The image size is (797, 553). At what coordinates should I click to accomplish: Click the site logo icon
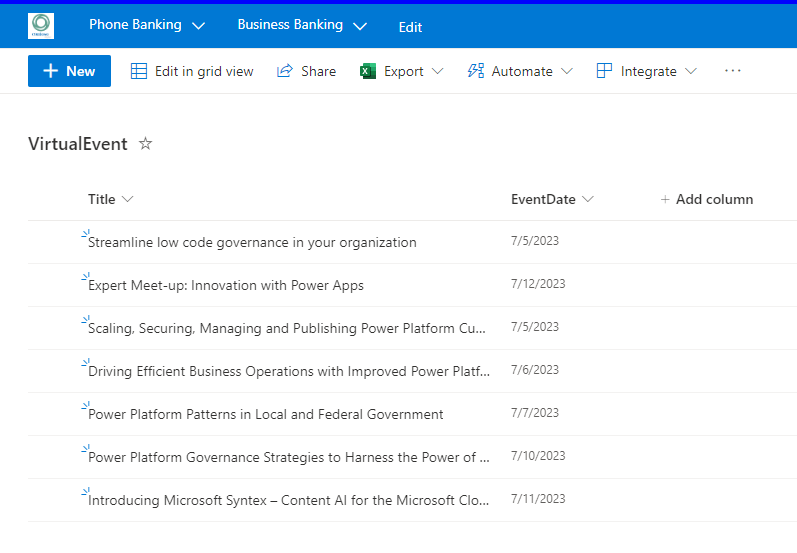click(41, 26)
